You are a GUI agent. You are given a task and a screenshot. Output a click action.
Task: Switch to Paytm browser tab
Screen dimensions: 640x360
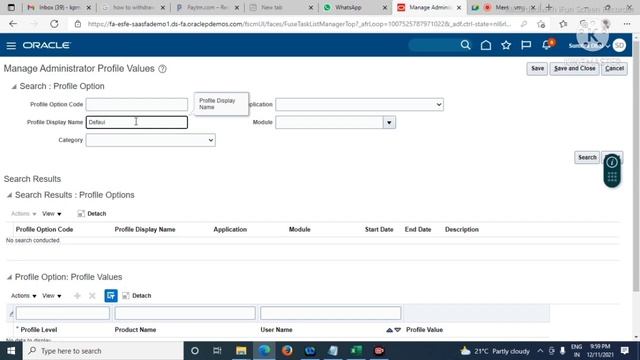point(207,7)
